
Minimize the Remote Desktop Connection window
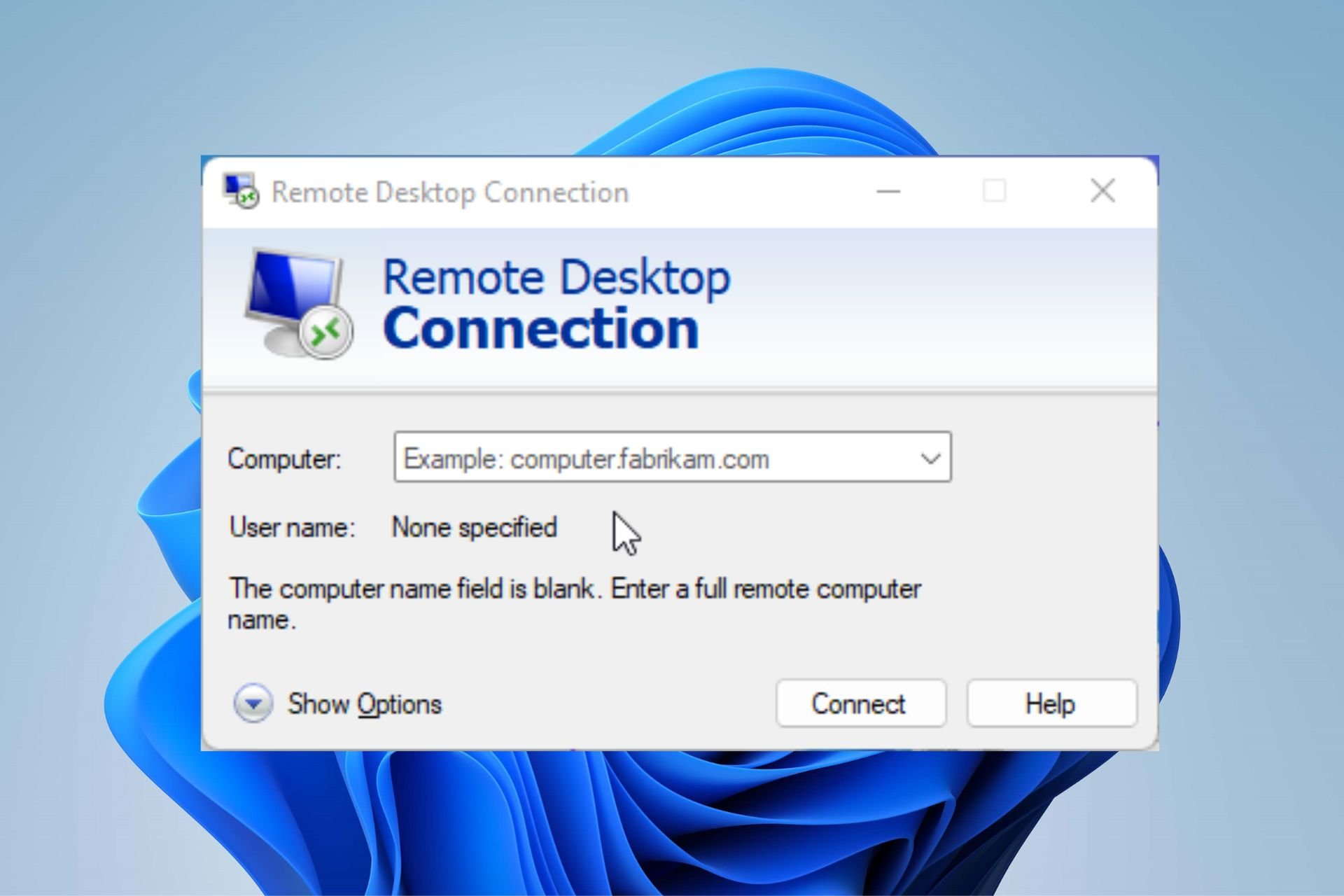coord(888,191)
